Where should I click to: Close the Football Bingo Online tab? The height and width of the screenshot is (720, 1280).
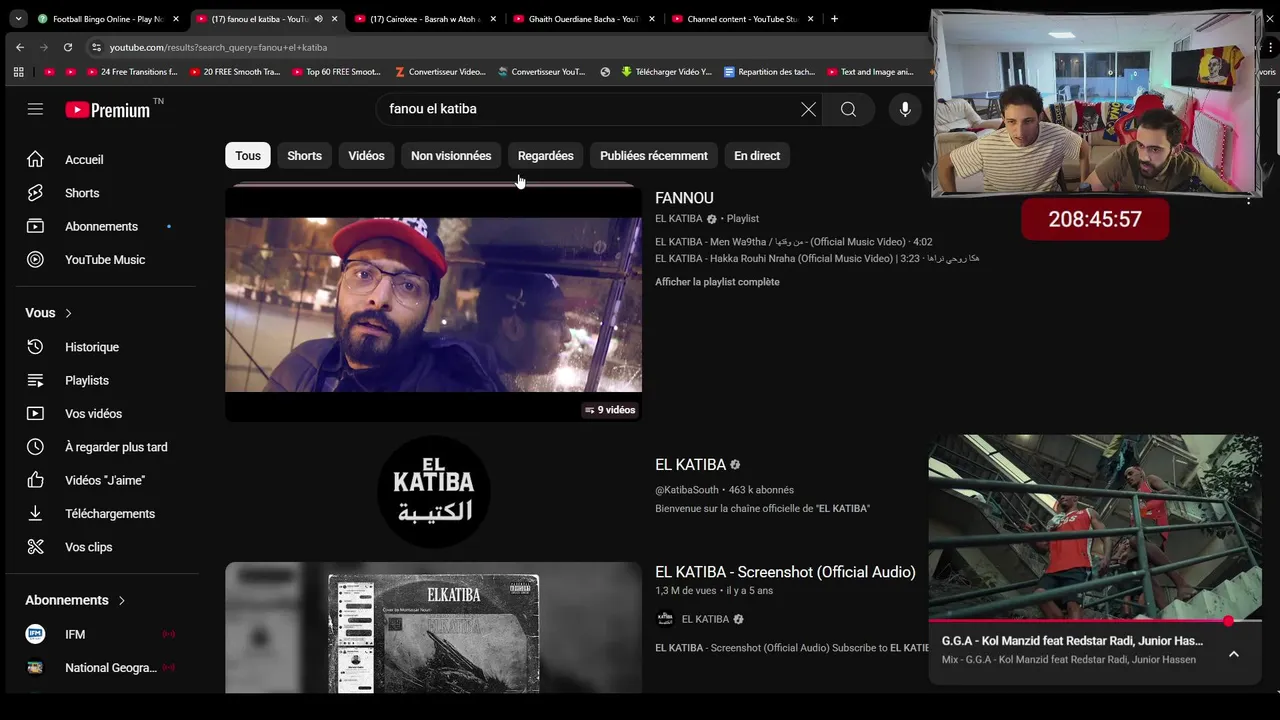click(176, 18)
